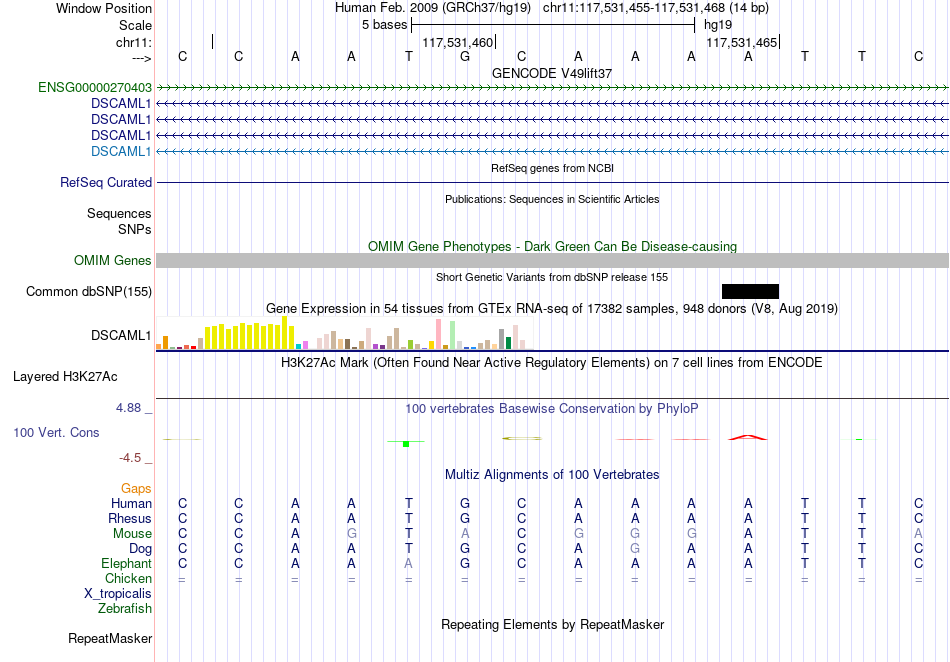
Task: Open Short Genetic Variants from dbSNP title
Action: tap(552, 277)
